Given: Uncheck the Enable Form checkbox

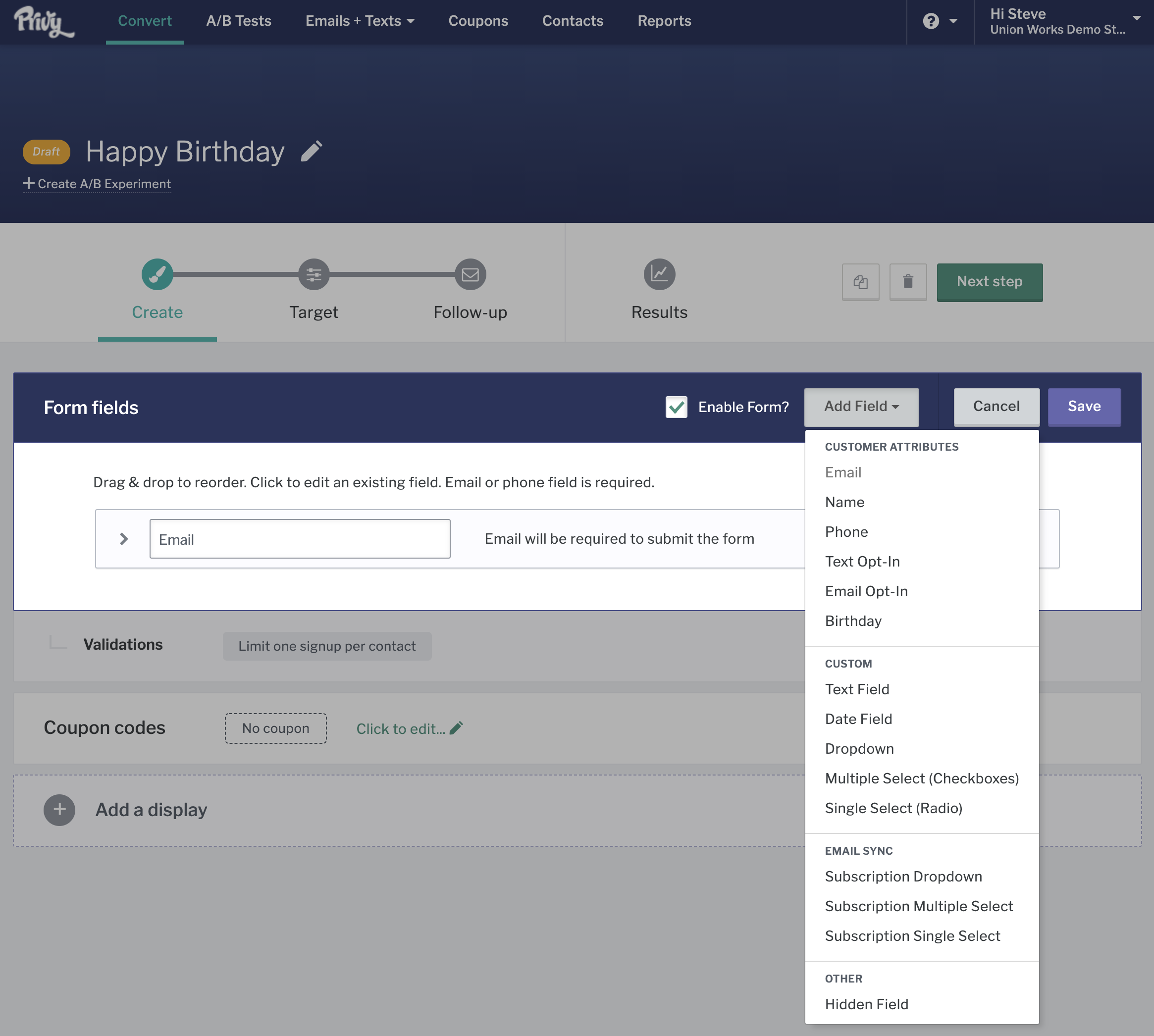Looking at the screenshot, I should 677,407.
